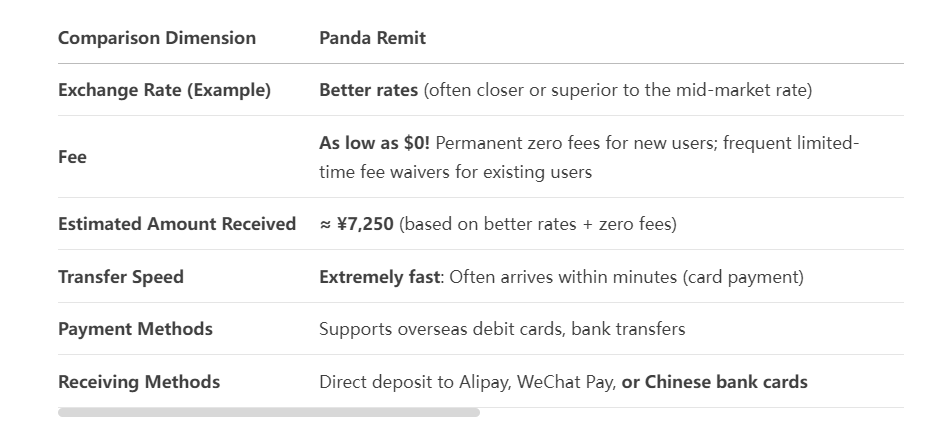Click the Panda Remit column header
Viewport: 944px width, 429px height.
[x=372, y=38]
